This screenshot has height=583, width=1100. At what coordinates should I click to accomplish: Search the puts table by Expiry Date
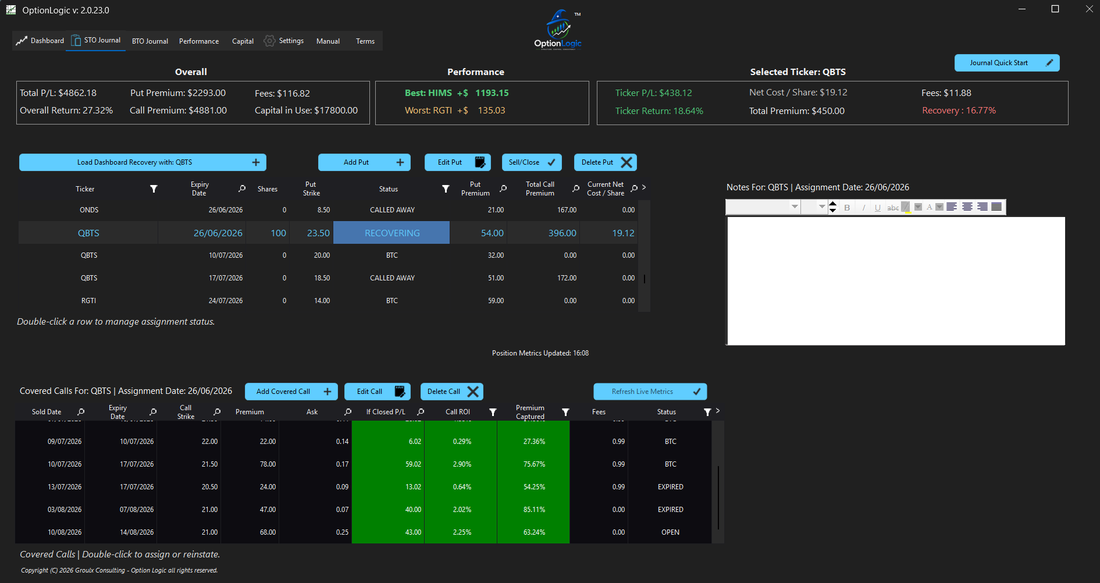(x=242, y=189)
